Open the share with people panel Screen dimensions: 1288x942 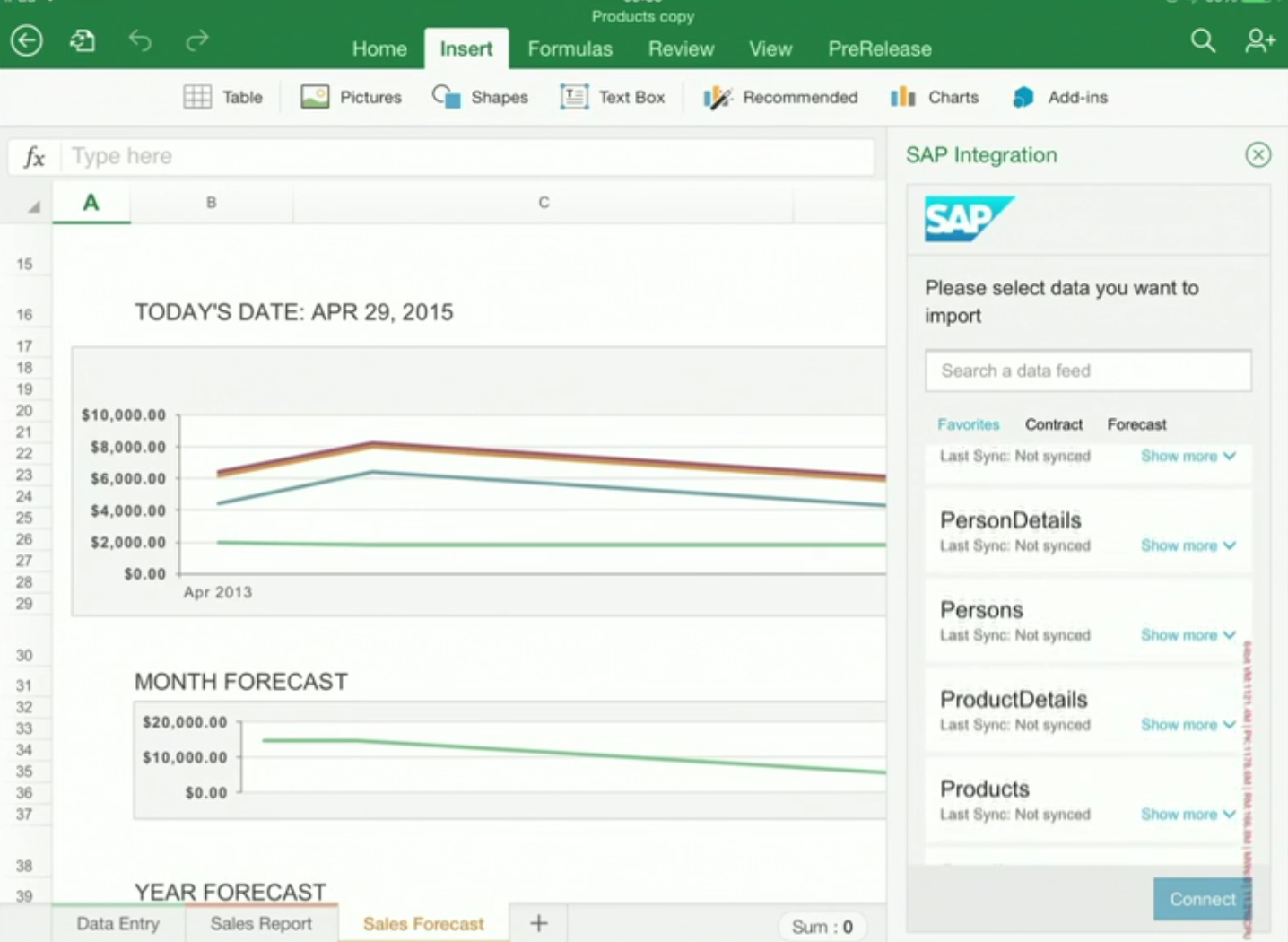[x=1259, y=40]
